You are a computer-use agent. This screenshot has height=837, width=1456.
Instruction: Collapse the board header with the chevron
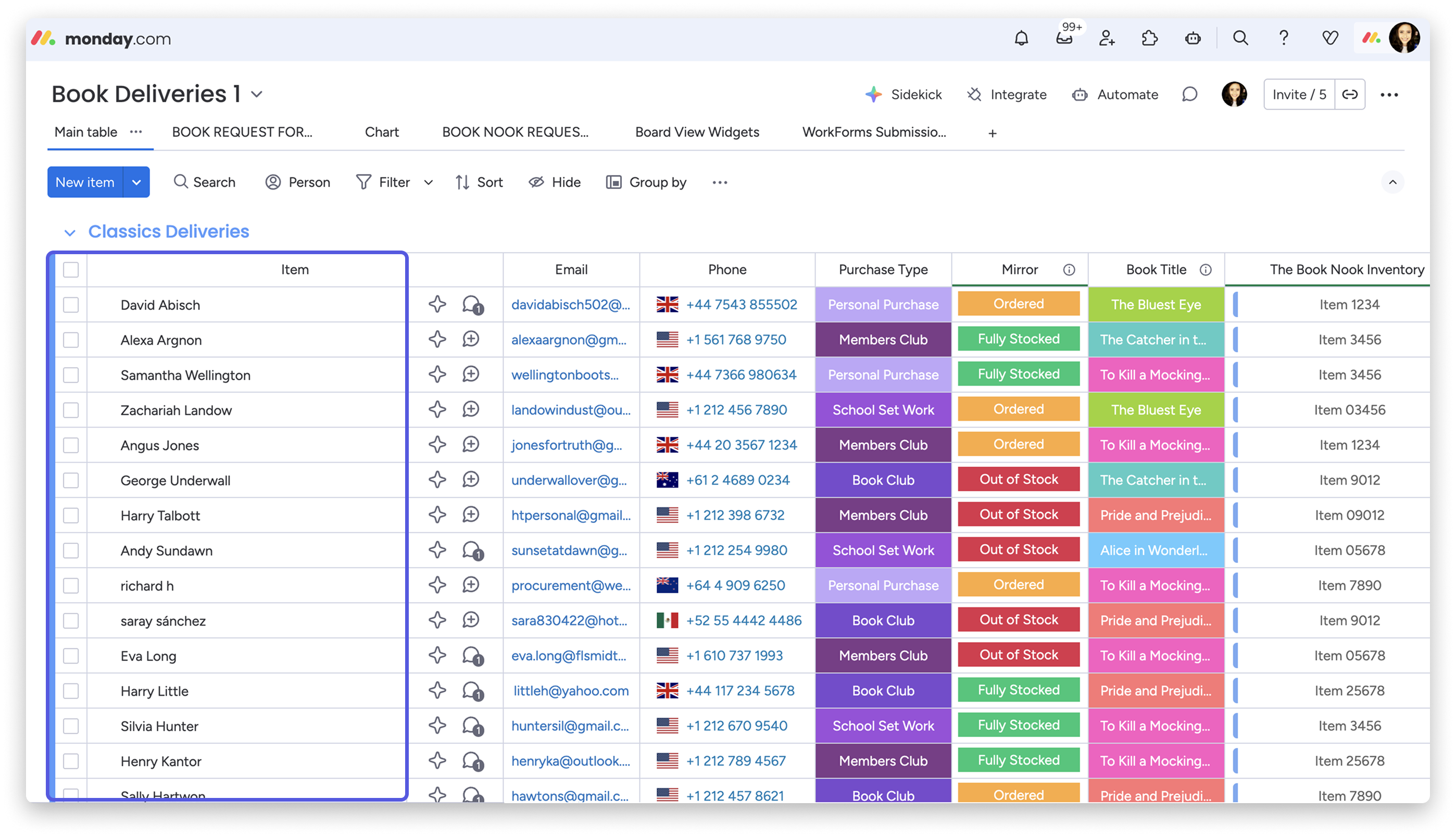tap(1392, 182)
